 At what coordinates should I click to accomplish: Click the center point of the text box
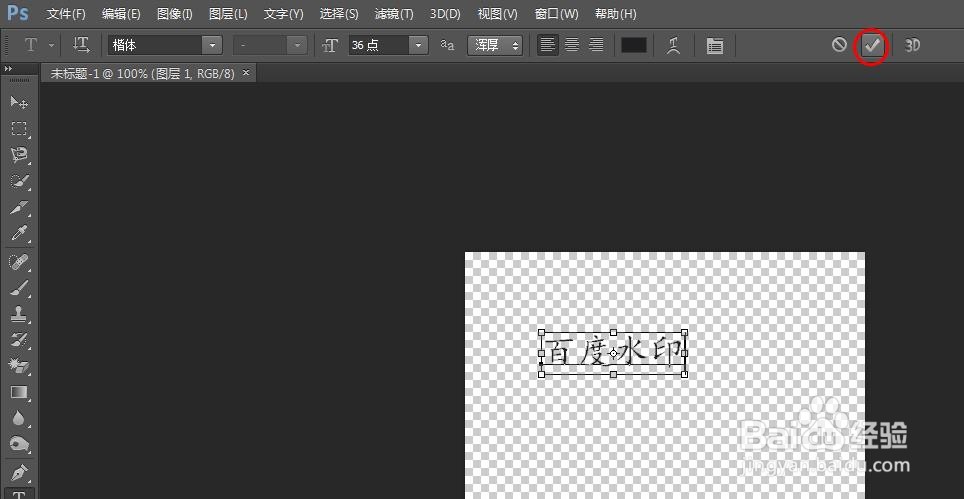(614, 353)
